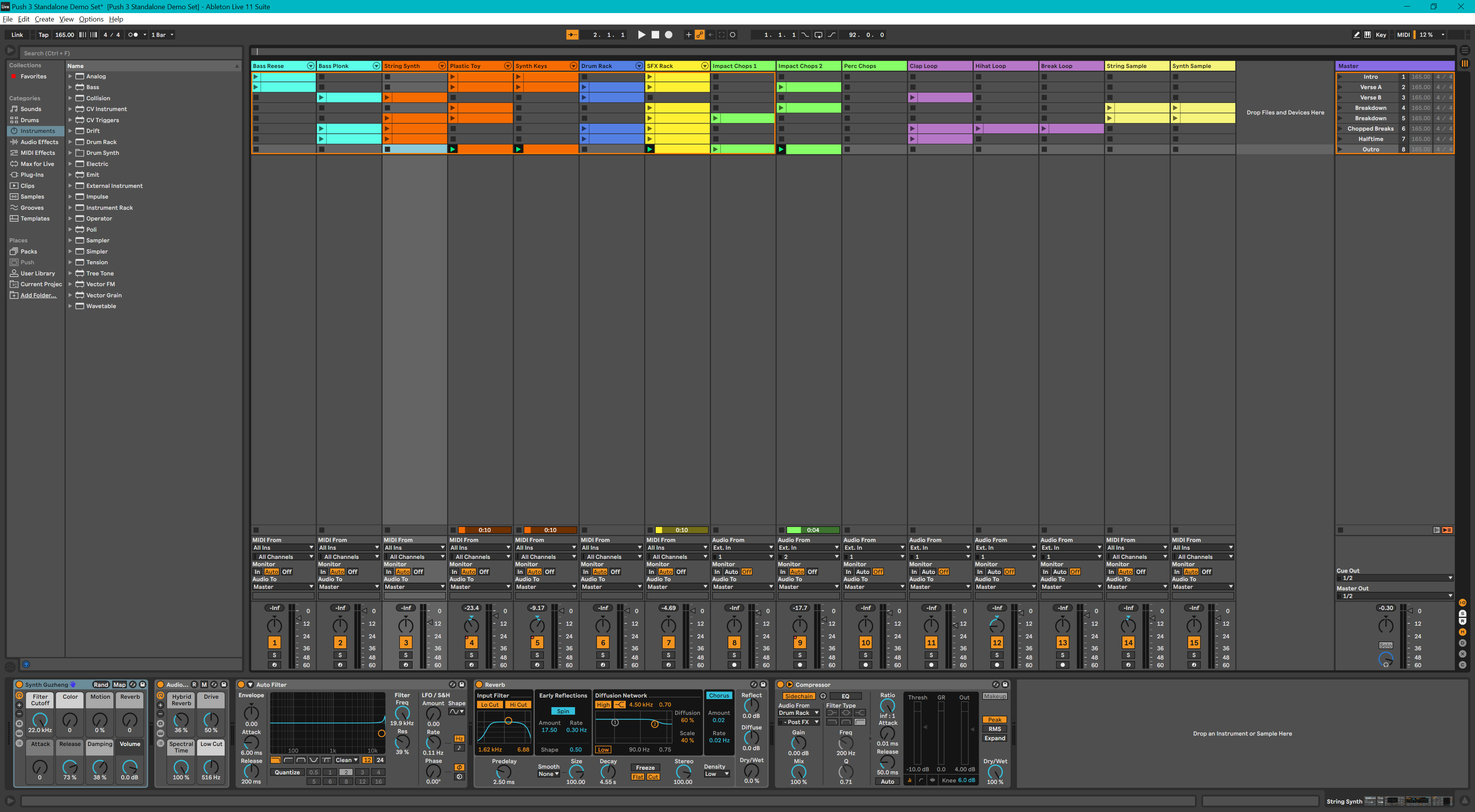Enable the Arrangement Record button

[668, 34]
